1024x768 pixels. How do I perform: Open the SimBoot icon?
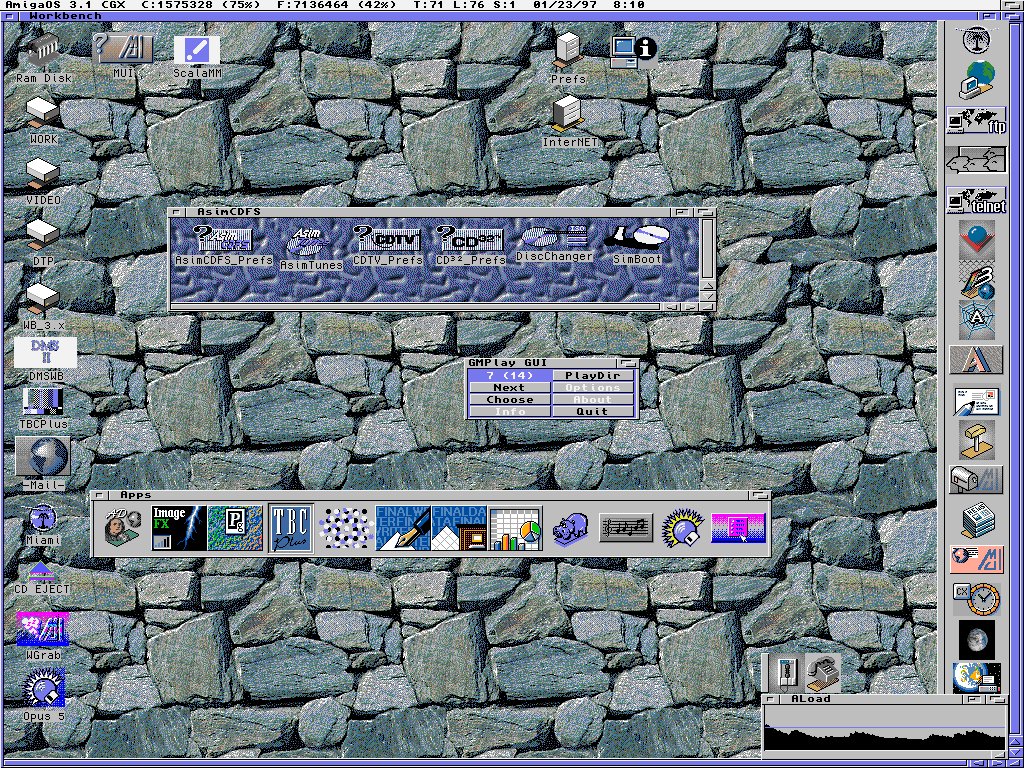tap(637, 239)
